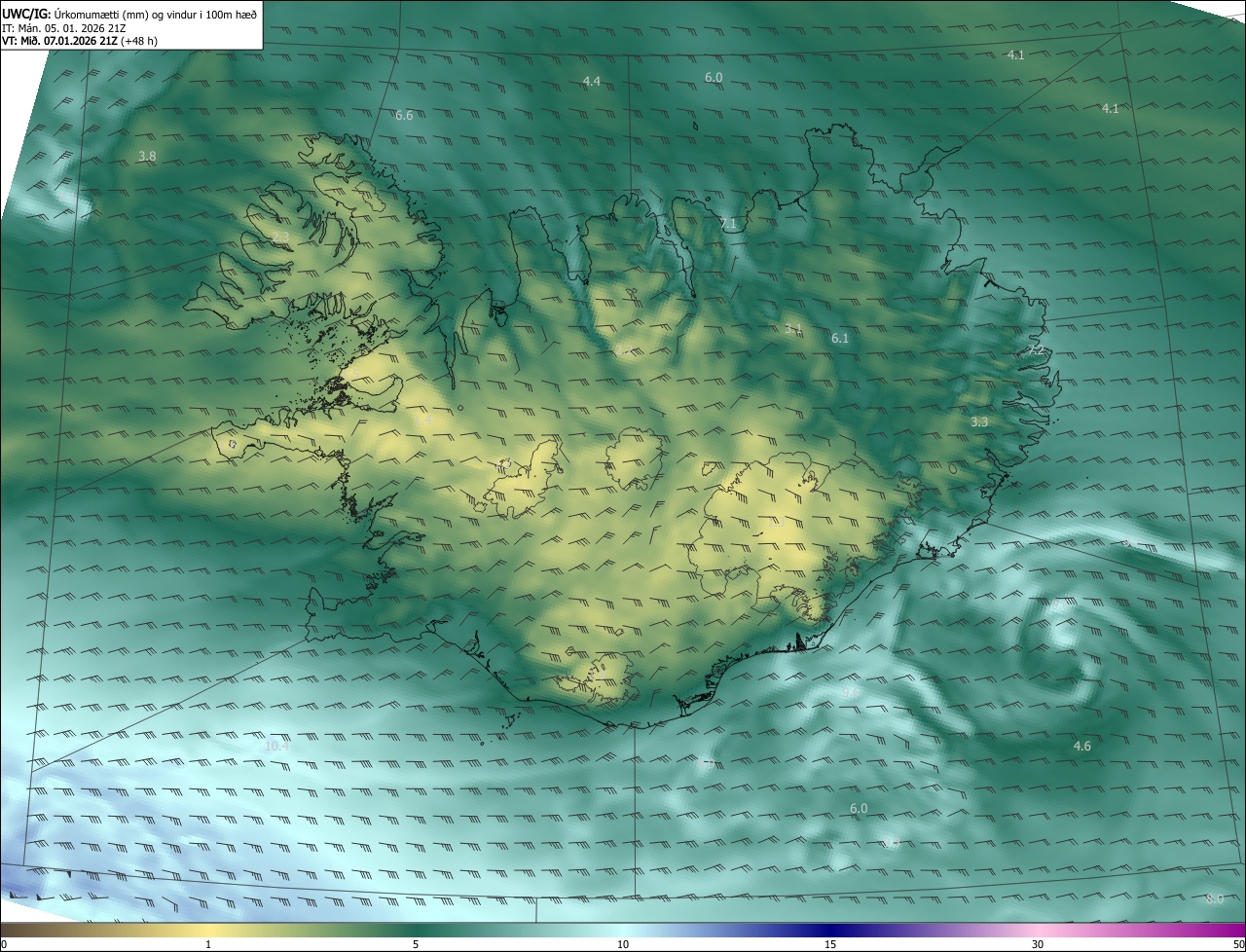Click the 'VT: Mið. 07.01.2026 21Z (+48 h)' line
Screen dimensions: 1246x952
tap(80, 41)
